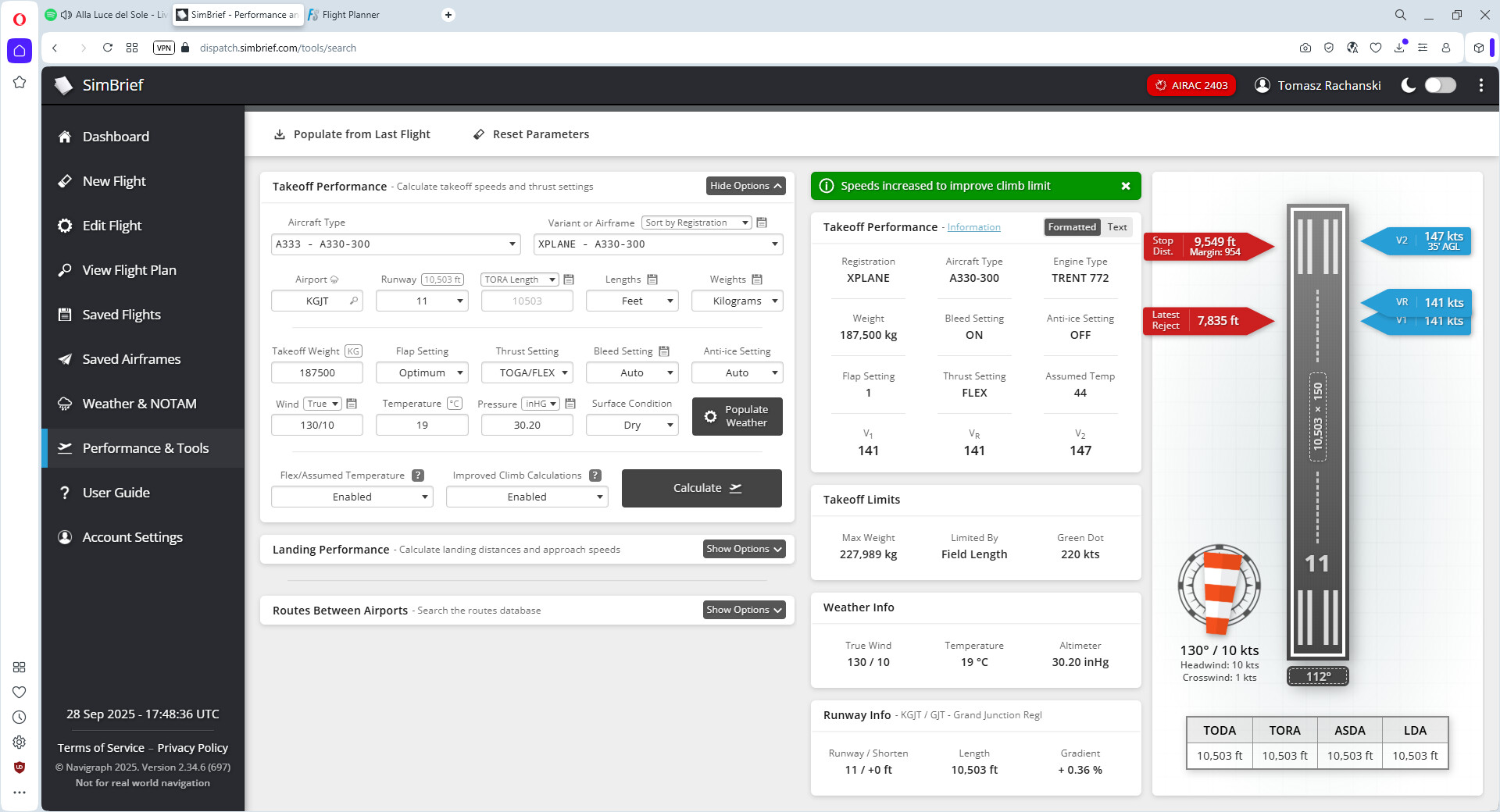Click the small icon next to the Weights label
The image size is (1500, 812).
pyautogui.click(x=757, y=280)
